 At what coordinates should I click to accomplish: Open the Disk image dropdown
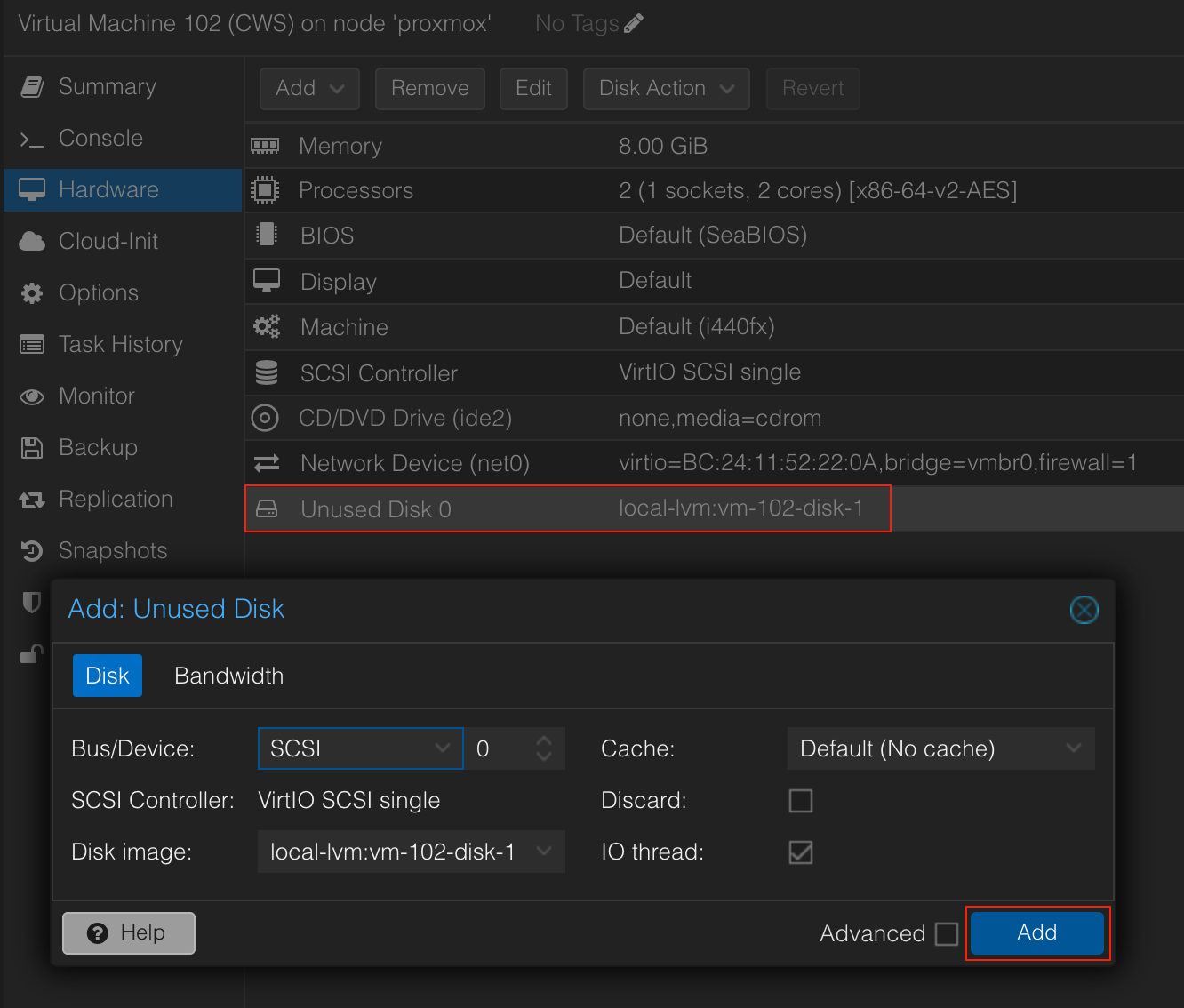411,852
